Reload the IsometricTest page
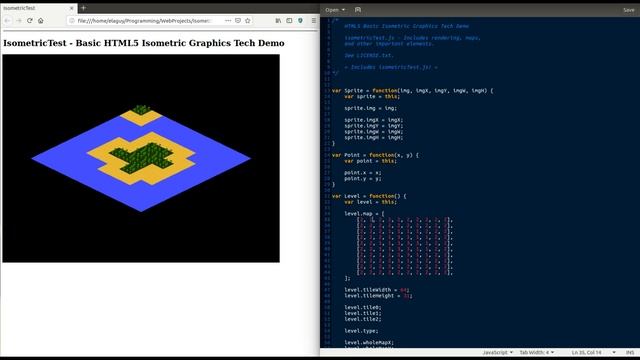The image size is (640, 360). [30, 20]
